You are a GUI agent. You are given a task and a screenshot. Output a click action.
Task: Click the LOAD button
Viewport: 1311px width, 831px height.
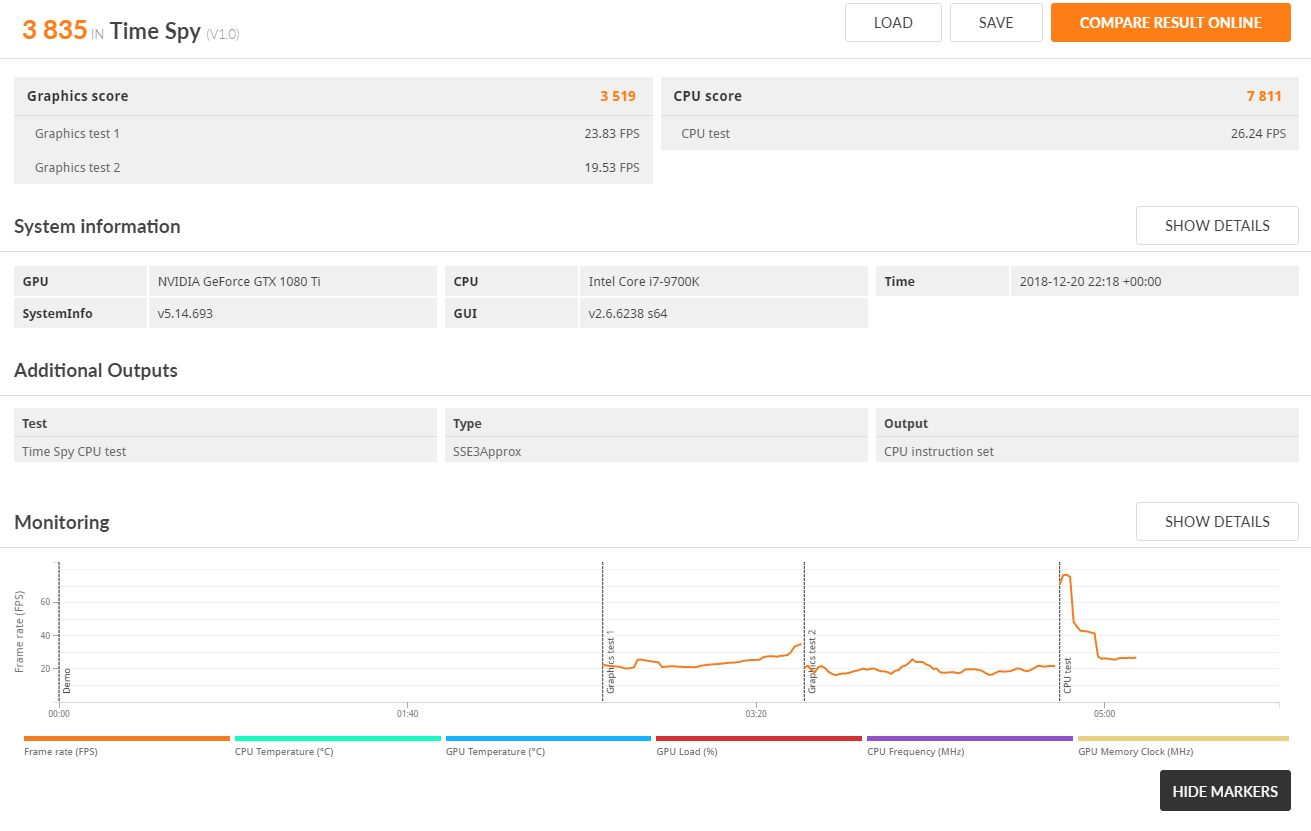pyautogui.click(x=893, y=23)
